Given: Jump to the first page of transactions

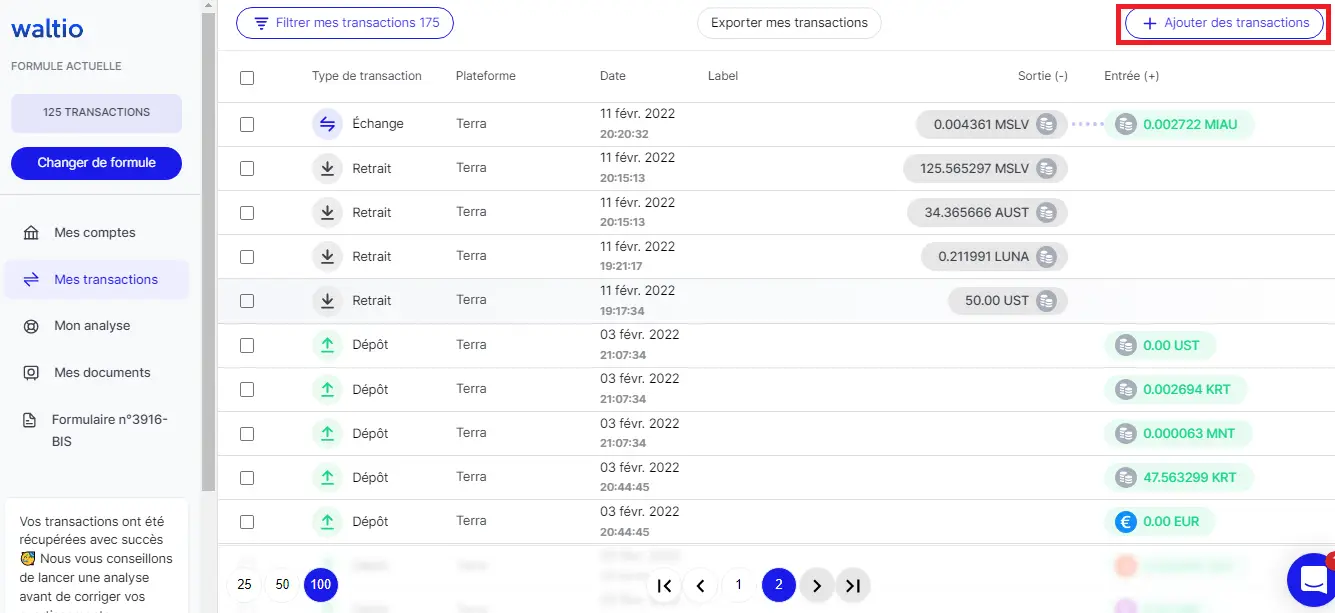Looking at the screenshot, I should (664, 585).
